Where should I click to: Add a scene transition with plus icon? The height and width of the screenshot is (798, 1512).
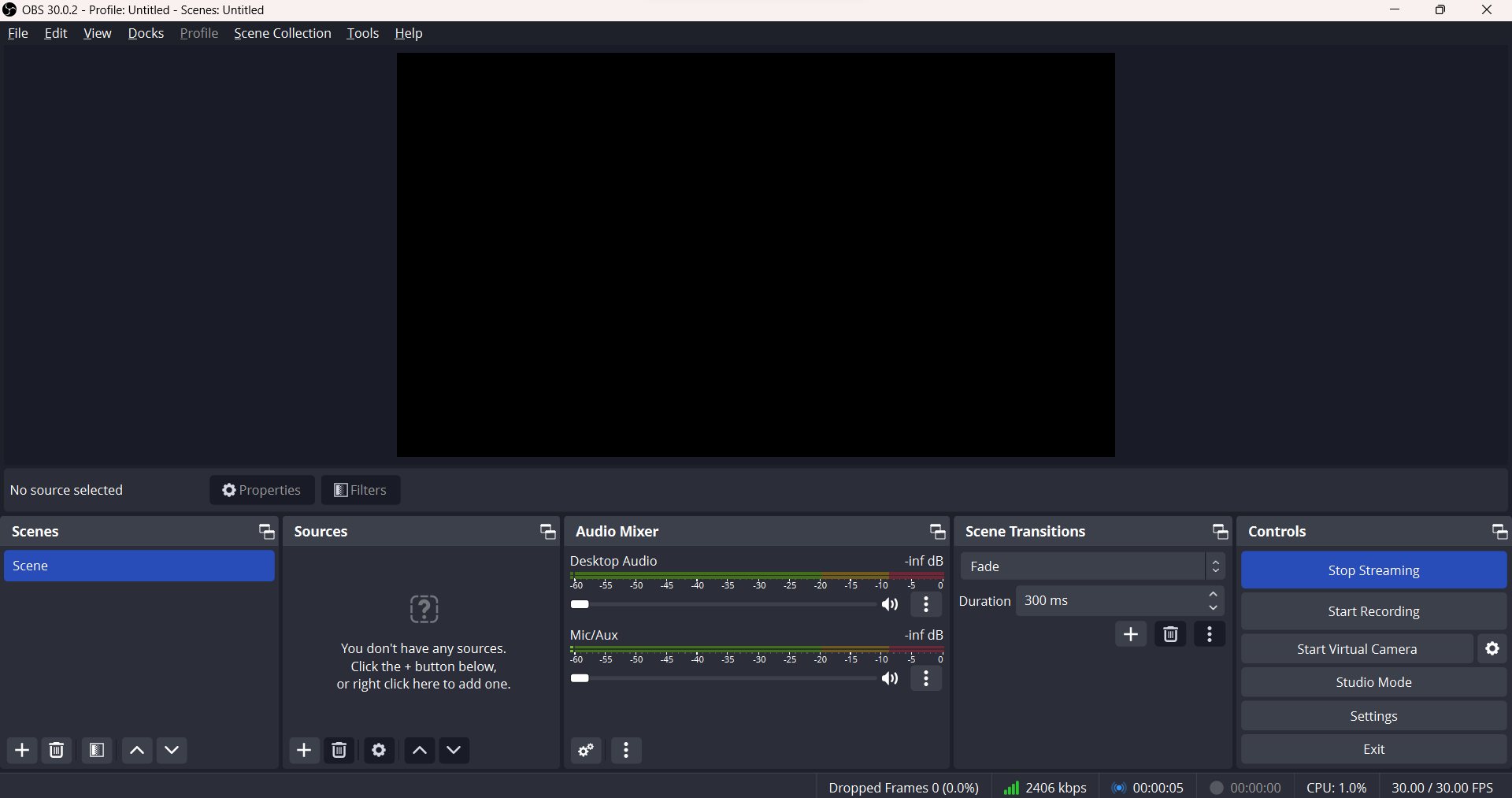1131,634
